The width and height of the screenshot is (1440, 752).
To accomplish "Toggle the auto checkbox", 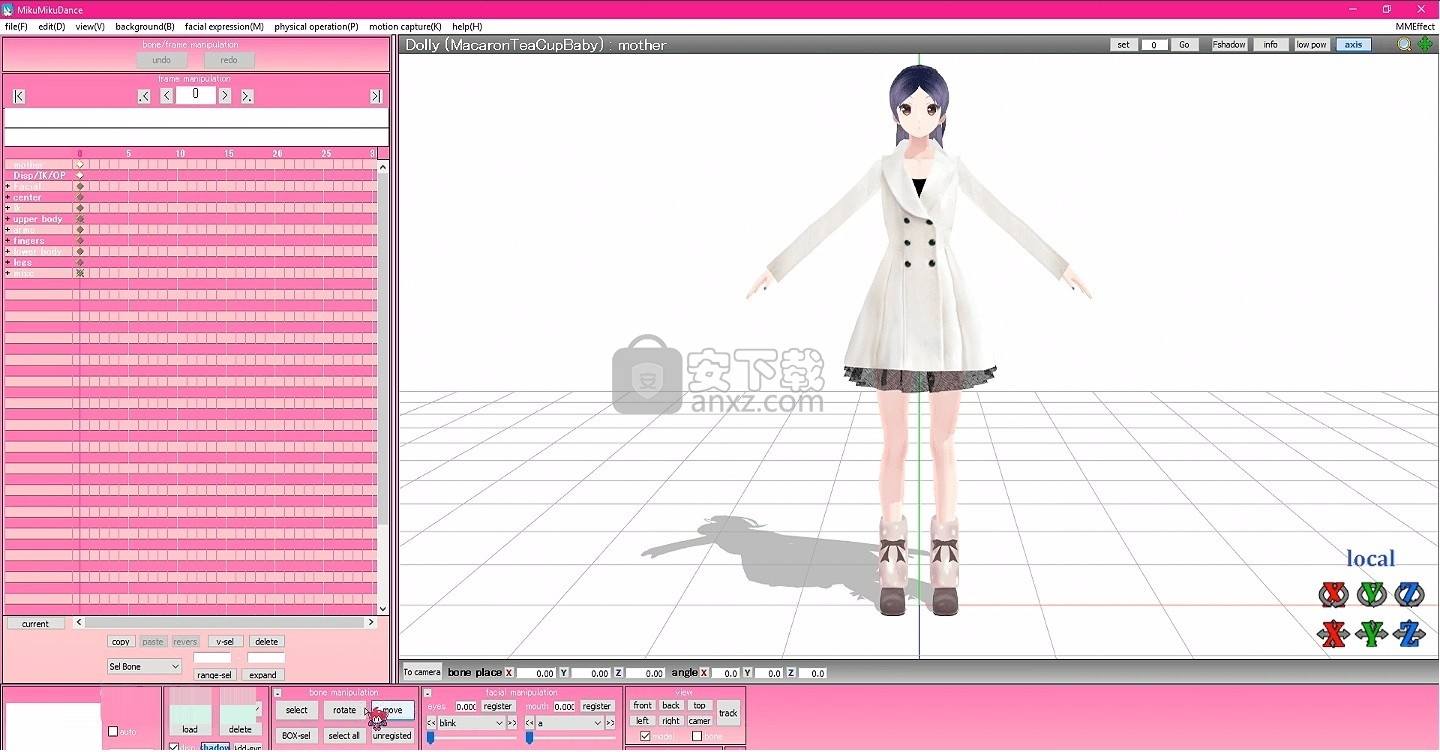I will pos(113,732).
